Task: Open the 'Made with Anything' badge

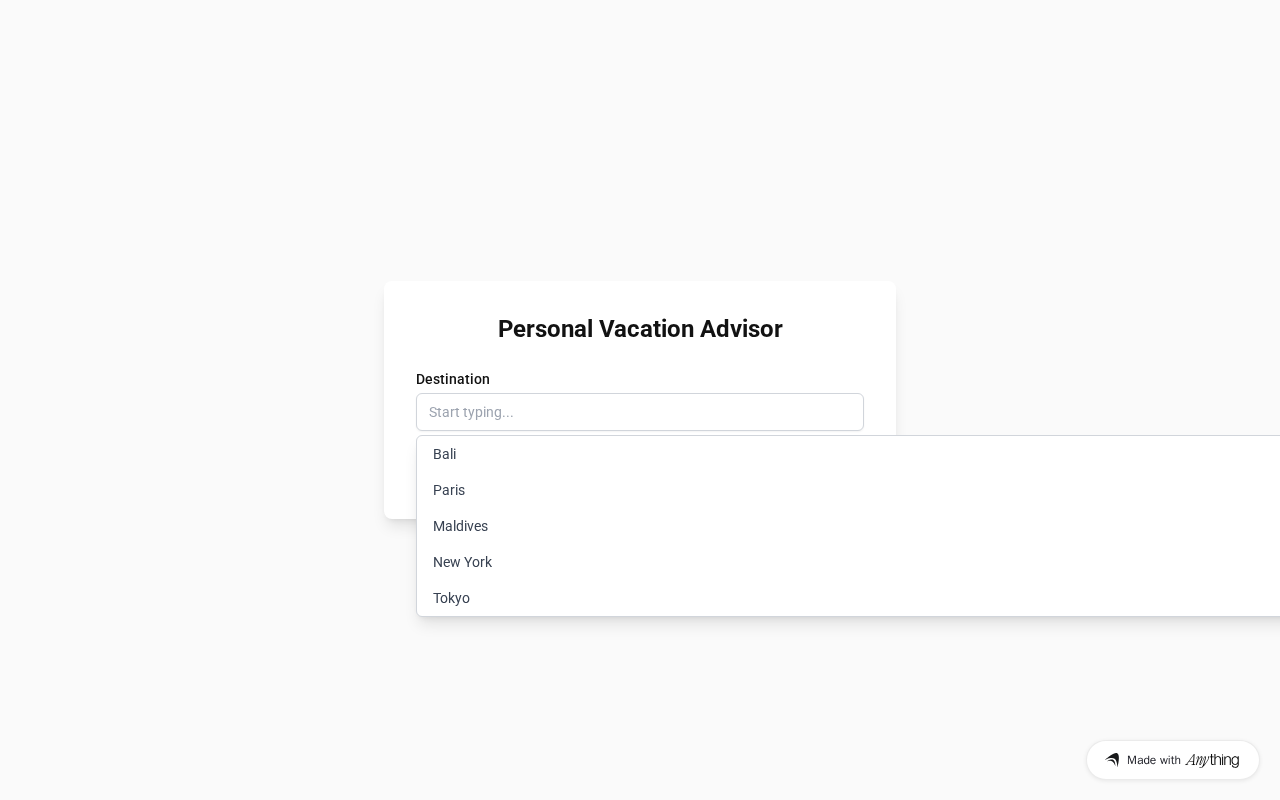Action: coord(1172,760)
